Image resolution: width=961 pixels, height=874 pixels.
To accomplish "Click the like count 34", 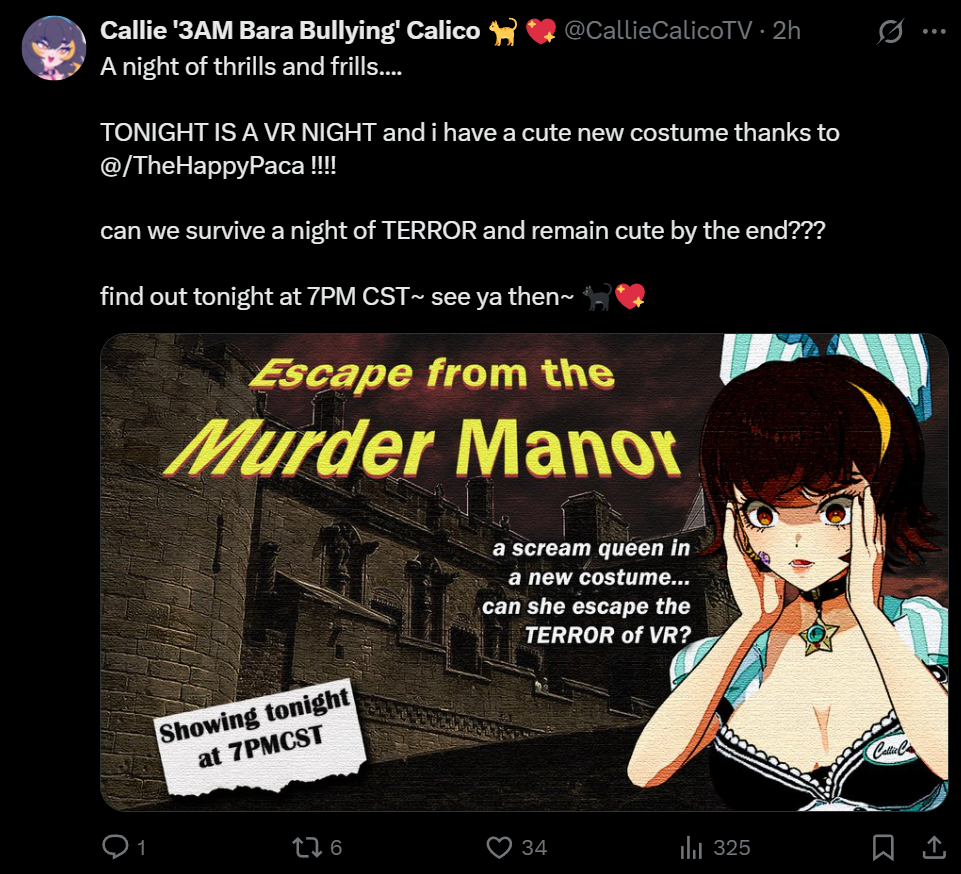I will tap(534, 848).
